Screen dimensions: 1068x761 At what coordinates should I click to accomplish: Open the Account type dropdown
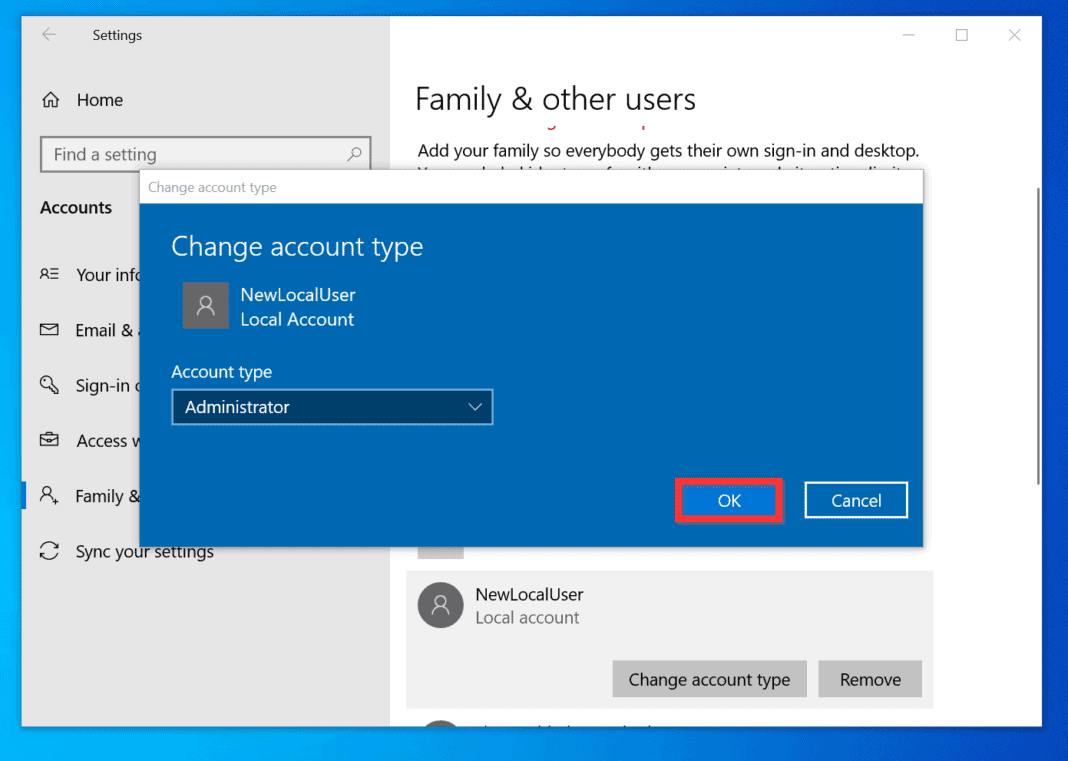pos(332,407)
